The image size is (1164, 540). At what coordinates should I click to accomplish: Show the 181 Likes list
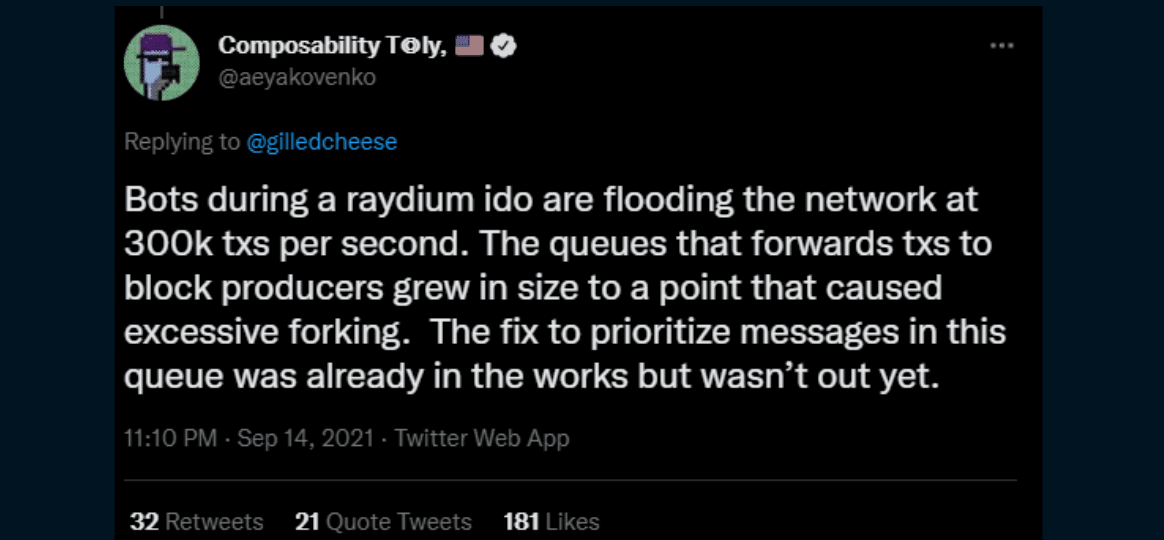[551, 521]
